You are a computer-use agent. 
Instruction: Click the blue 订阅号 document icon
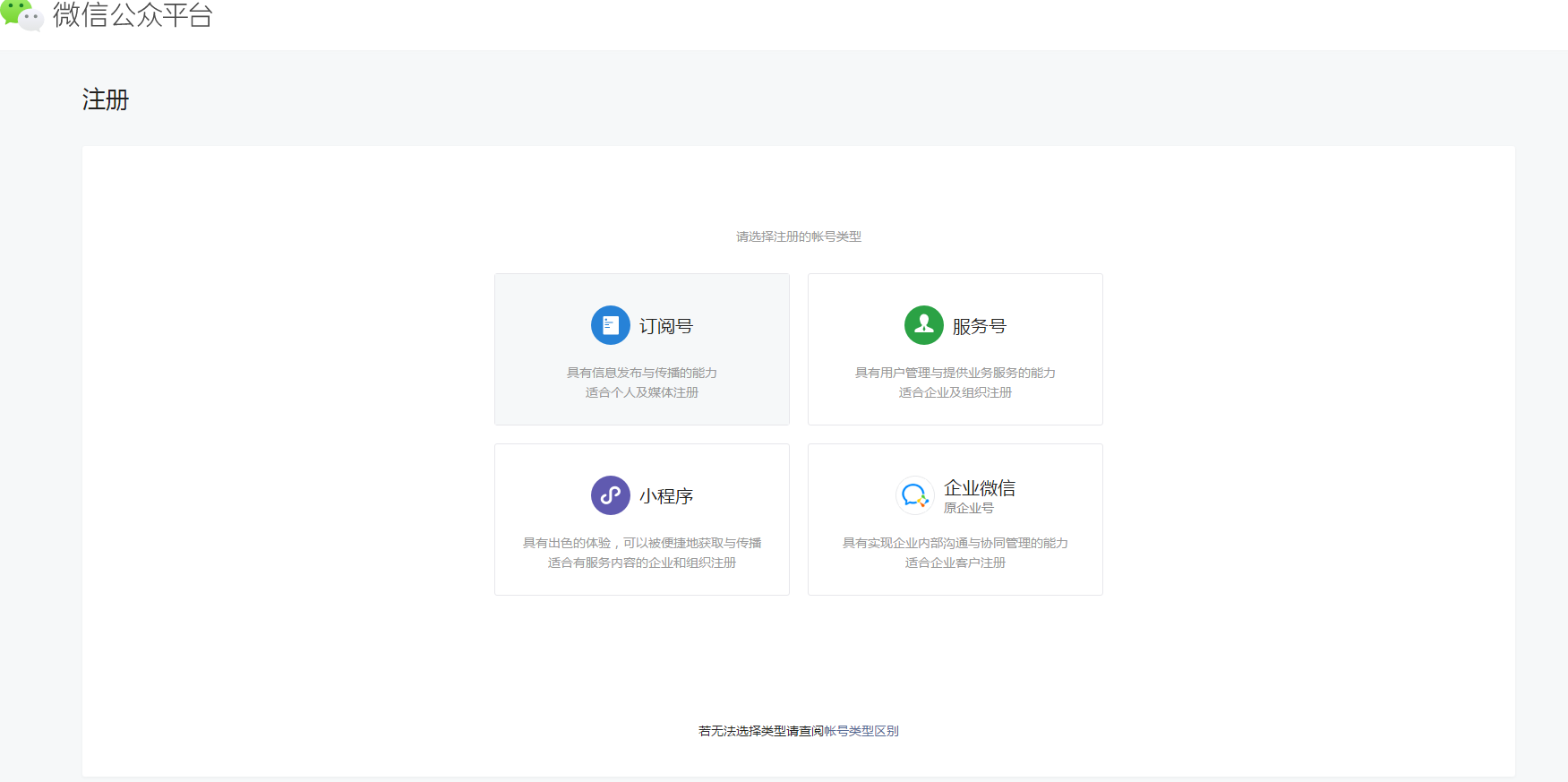[611, 325]
